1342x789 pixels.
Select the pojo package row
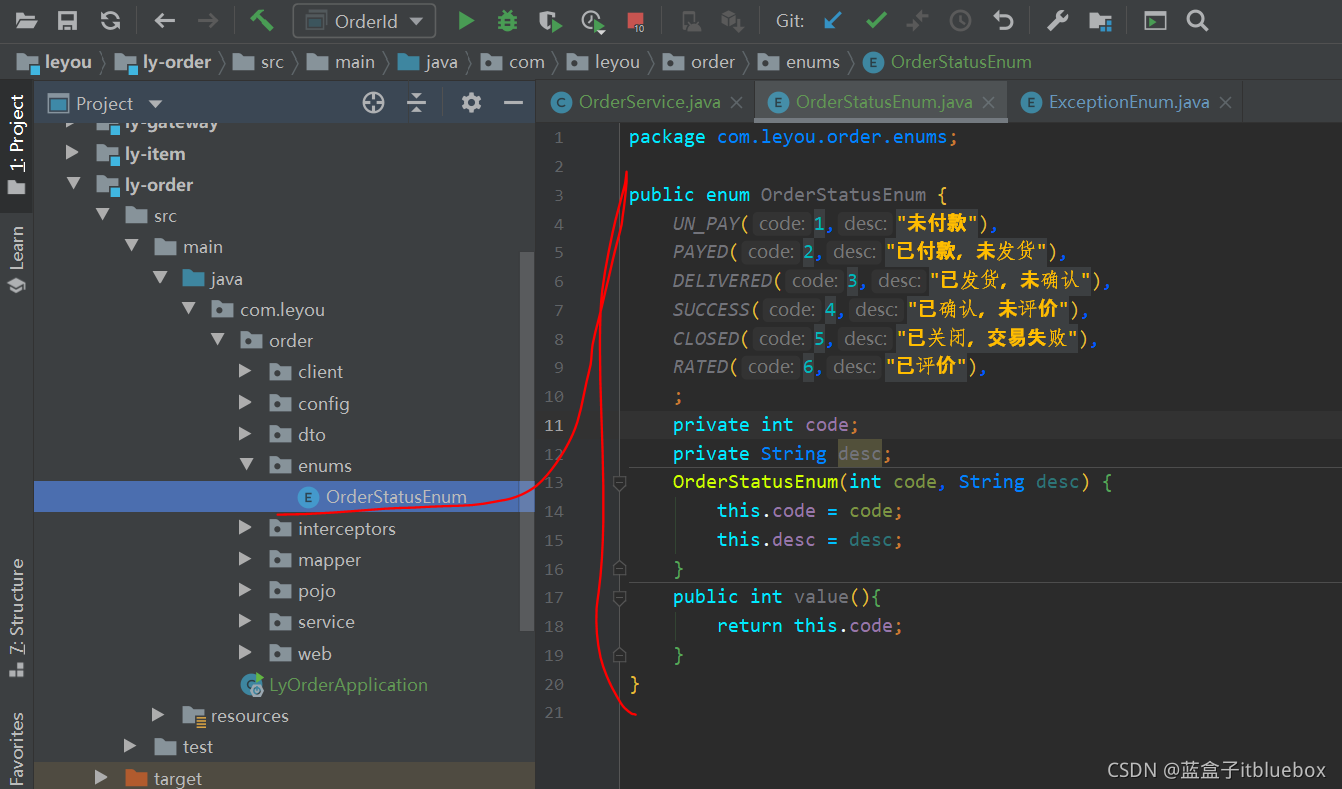pos(284,590)
